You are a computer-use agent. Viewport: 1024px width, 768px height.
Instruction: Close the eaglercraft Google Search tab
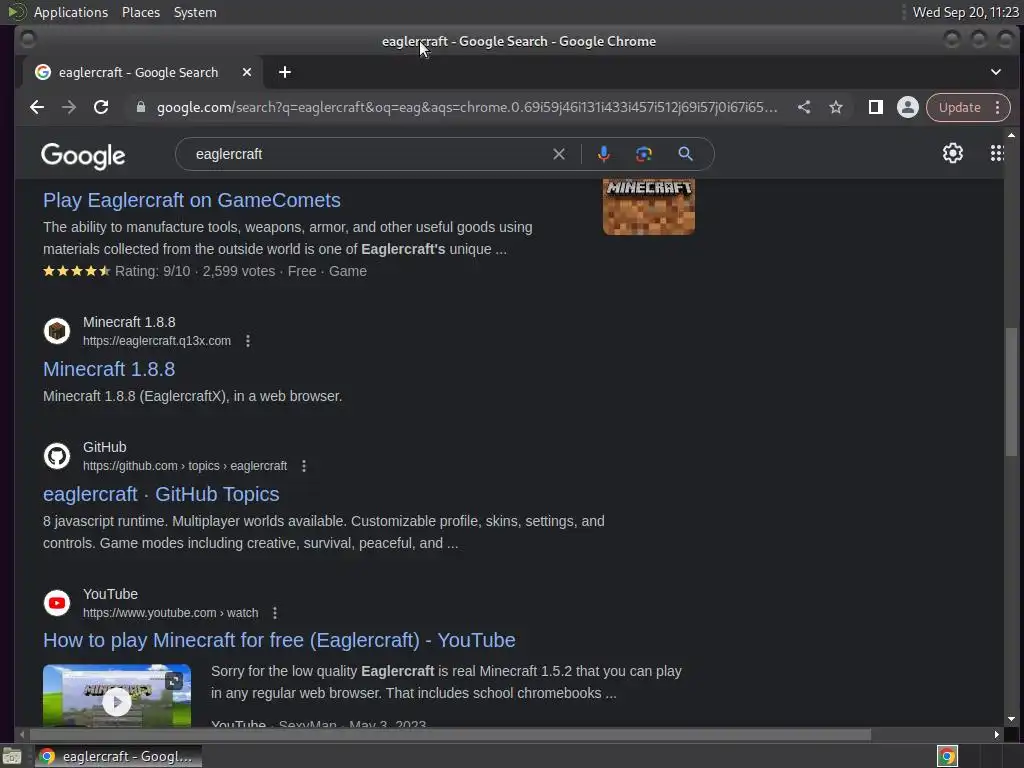coord(247,72)
